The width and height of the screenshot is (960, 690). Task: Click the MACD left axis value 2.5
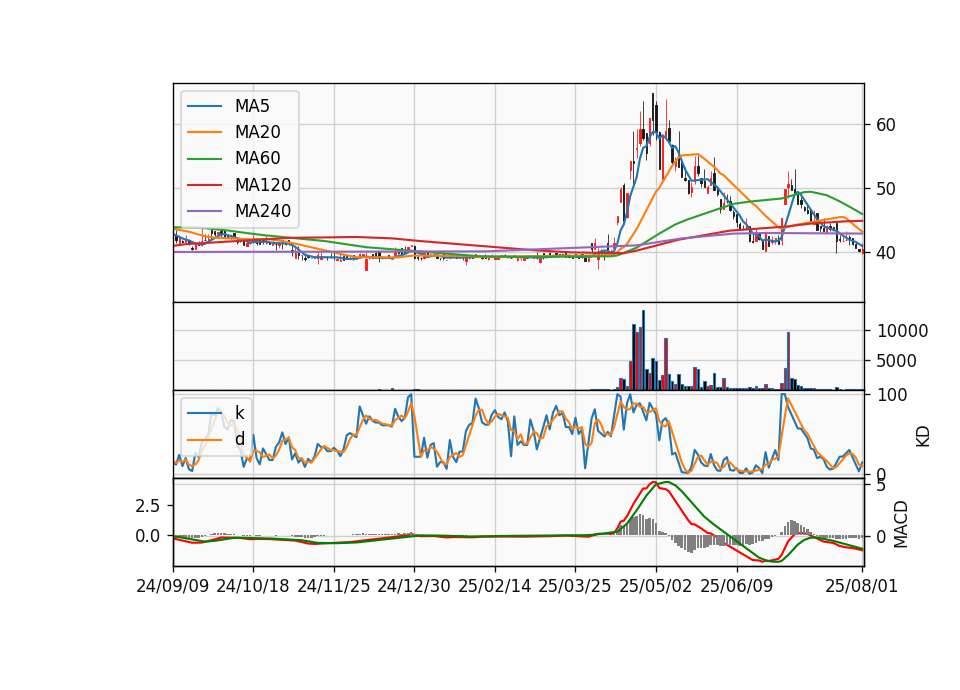coord(148,506)
